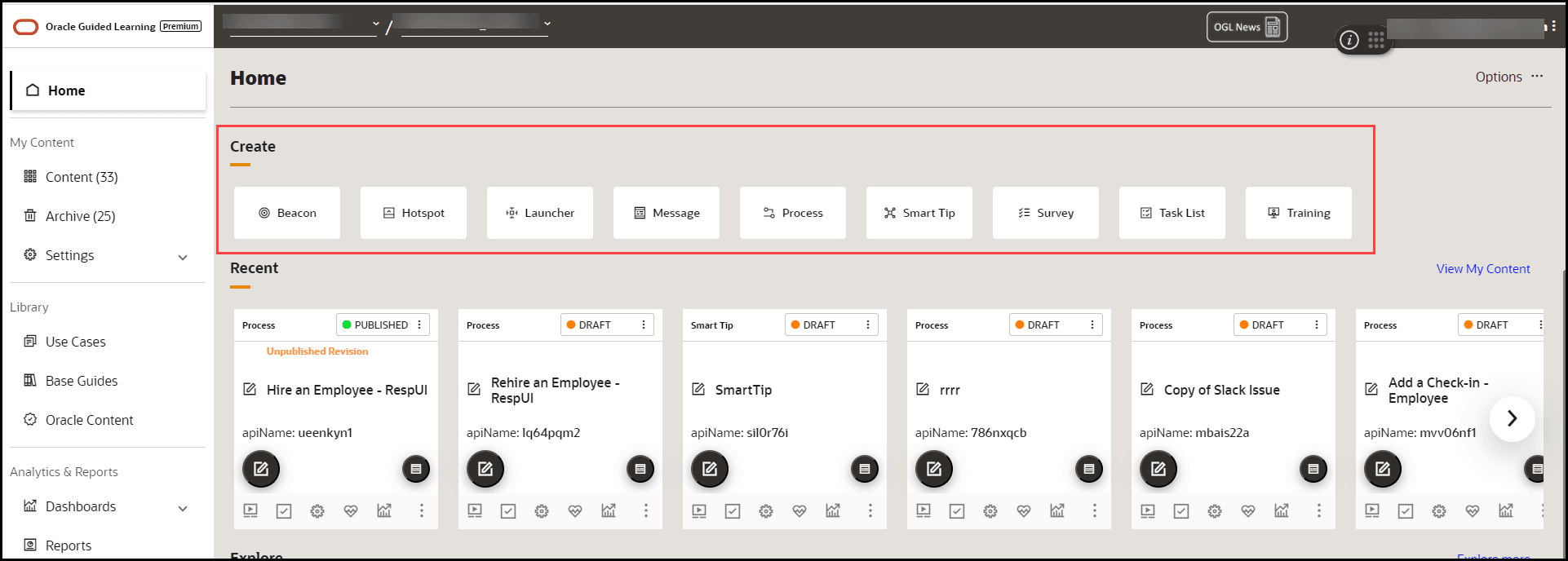The height and width of the screenshot is (561, 1568).
Task: Click the preview play icon on Hire an Employee card
Action: coord(250,510)
